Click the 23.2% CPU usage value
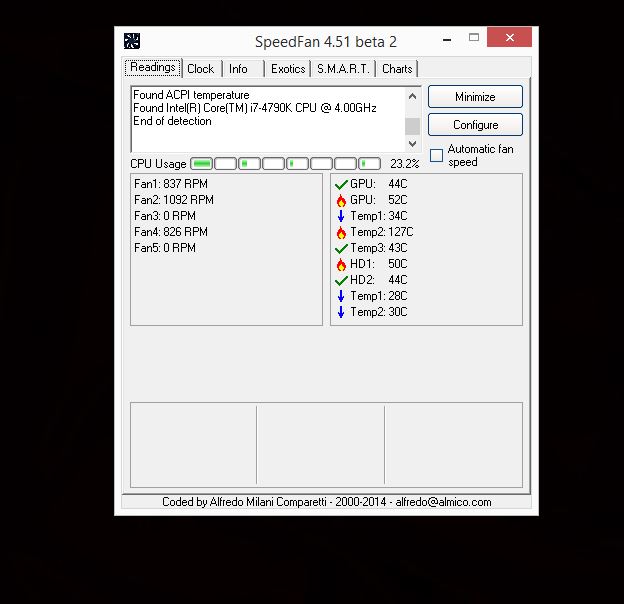Viewport: 624px width, 604px height. (404, 164)
